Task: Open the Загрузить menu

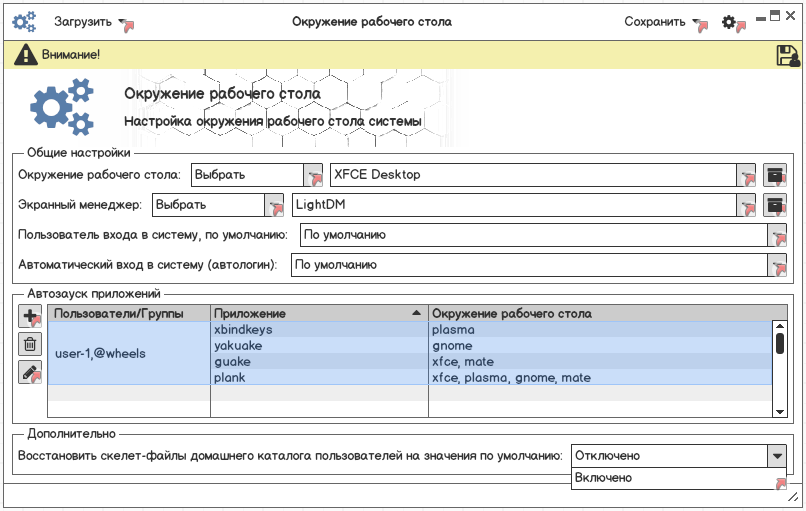Action: [x=92, y=22]
